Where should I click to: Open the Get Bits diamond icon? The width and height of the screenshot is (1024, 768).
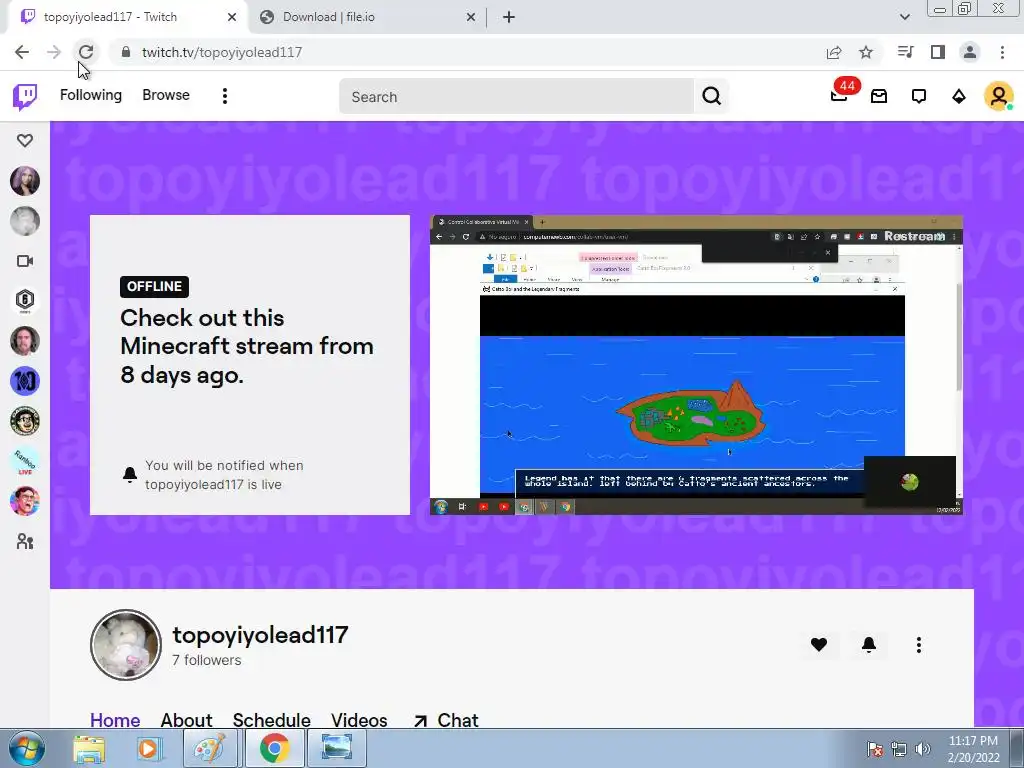(959, 97)
